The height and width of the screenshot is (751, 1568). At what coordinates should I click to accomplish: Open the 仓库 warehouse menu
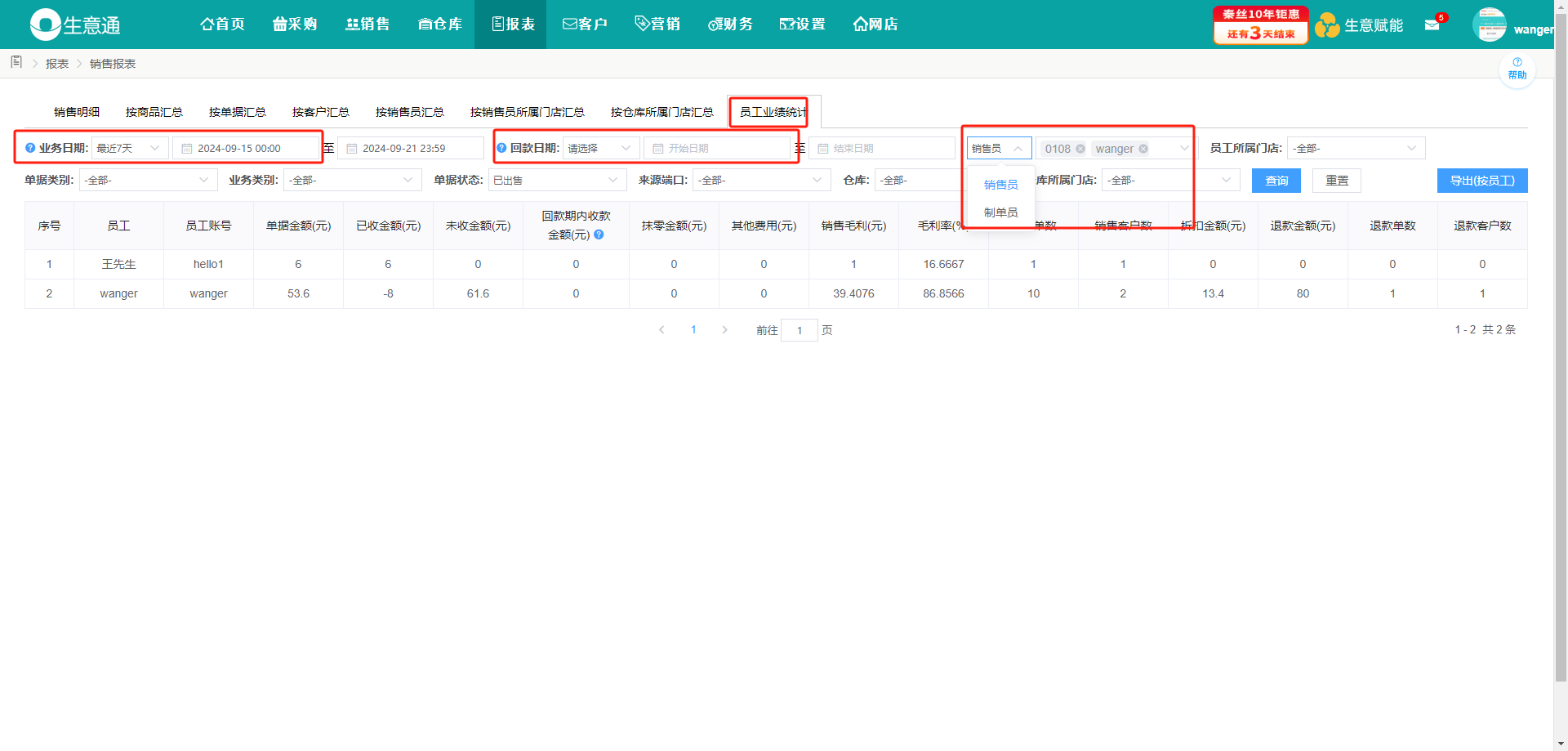440,25
